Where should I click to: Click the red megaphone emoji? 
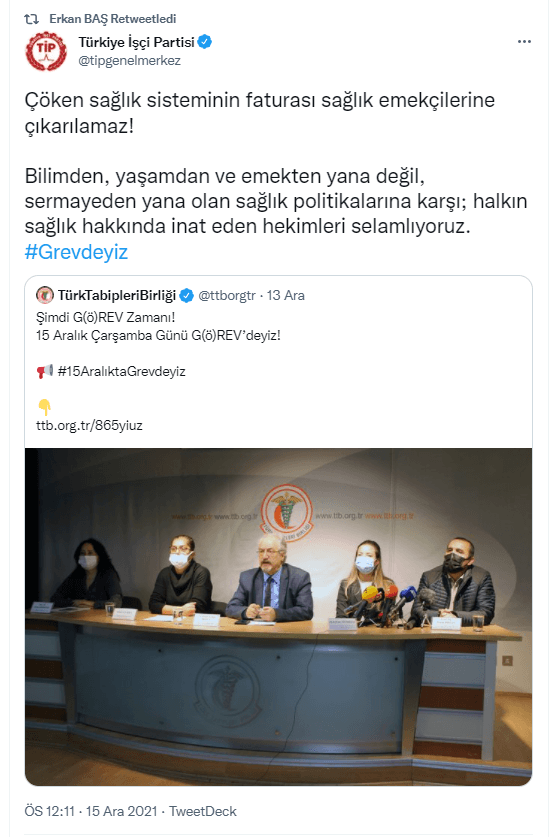[x=45, y=371]
